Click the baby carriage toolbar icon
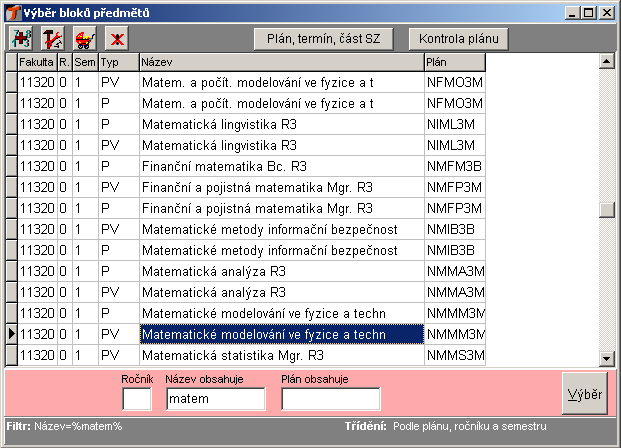The height and width of the screenshot is (448, 621). point(84,38)
